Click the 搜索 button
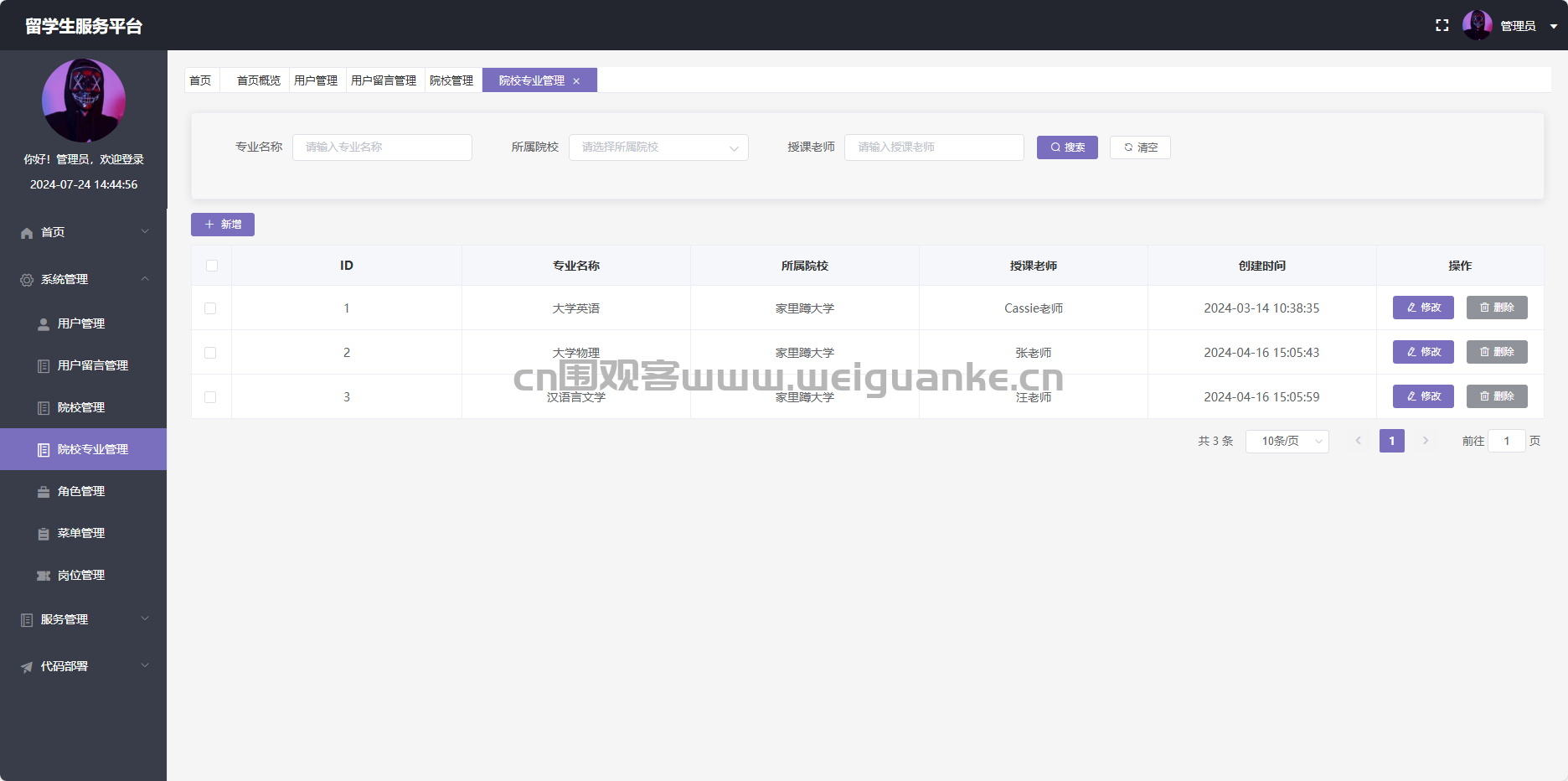 (1067, 147)
